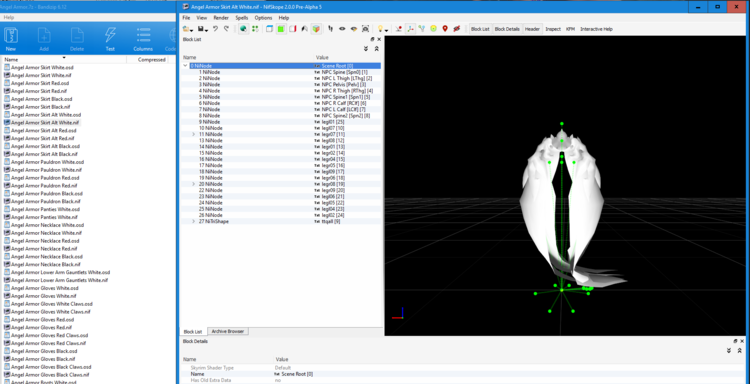Viewport: 750px width, 384px height.
Task: Select the Top view cube icon
Action: click(270, 29)
